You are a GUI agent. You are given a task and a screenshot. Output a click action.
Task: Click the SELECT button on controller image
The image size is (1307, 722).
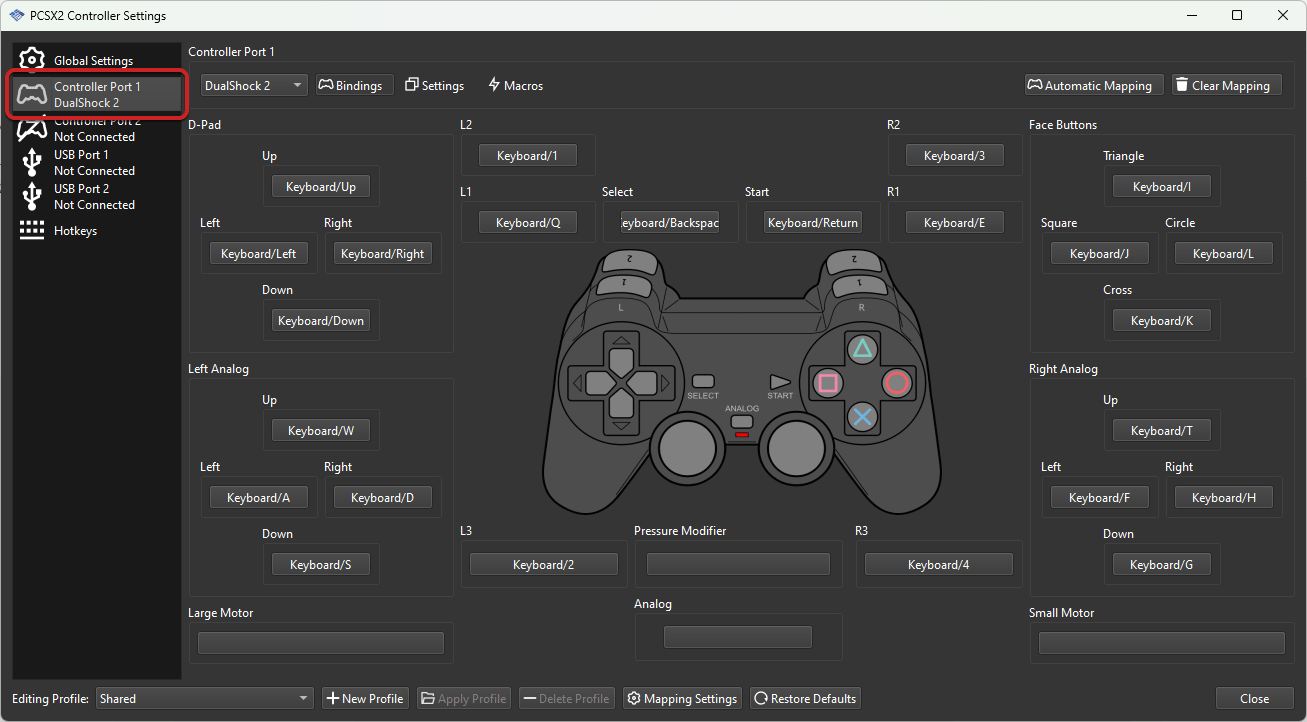coord(704,381)
